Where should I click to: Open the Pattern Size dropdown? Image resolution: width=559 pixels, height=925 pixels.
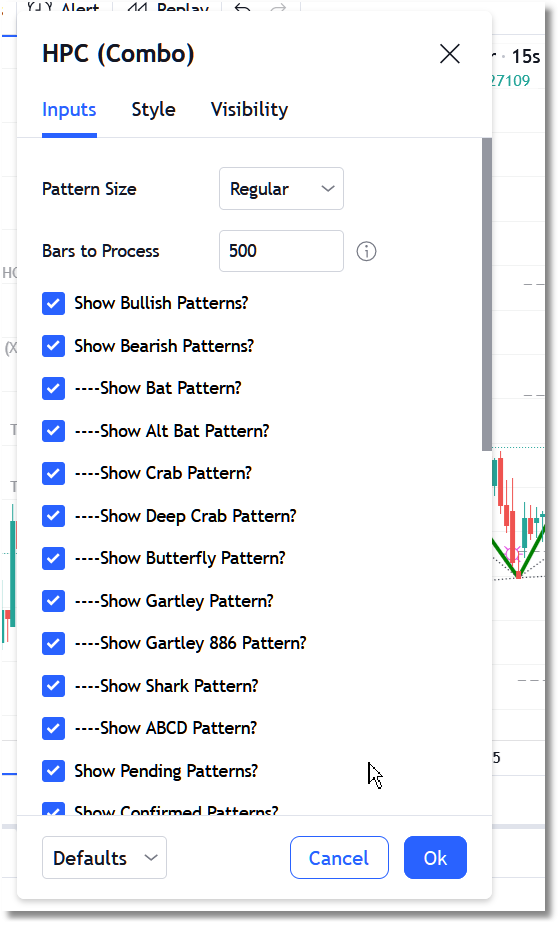[x=281, y=189]
